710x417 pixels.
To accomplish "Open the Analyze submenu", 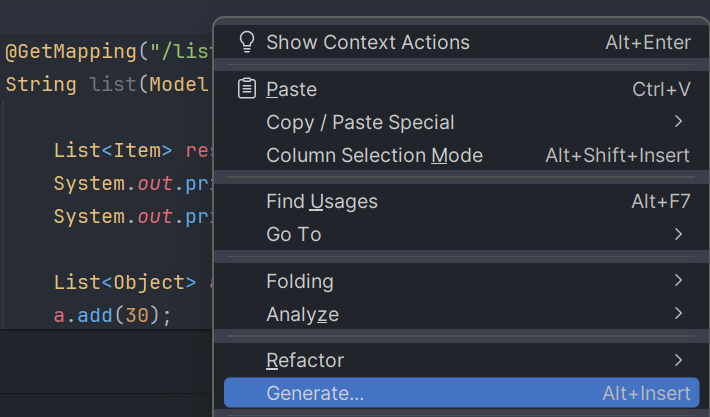I will [302, 314].
